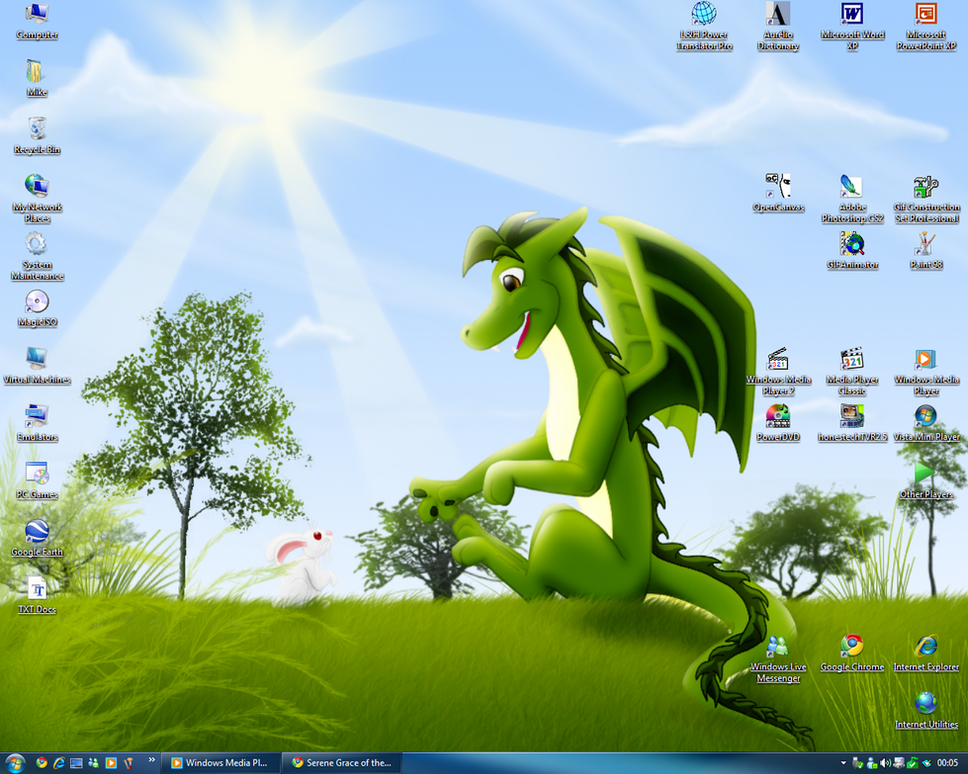Select the GIF Animator icon
Viewport: 968px width, 774px height.
coord(852,251)
